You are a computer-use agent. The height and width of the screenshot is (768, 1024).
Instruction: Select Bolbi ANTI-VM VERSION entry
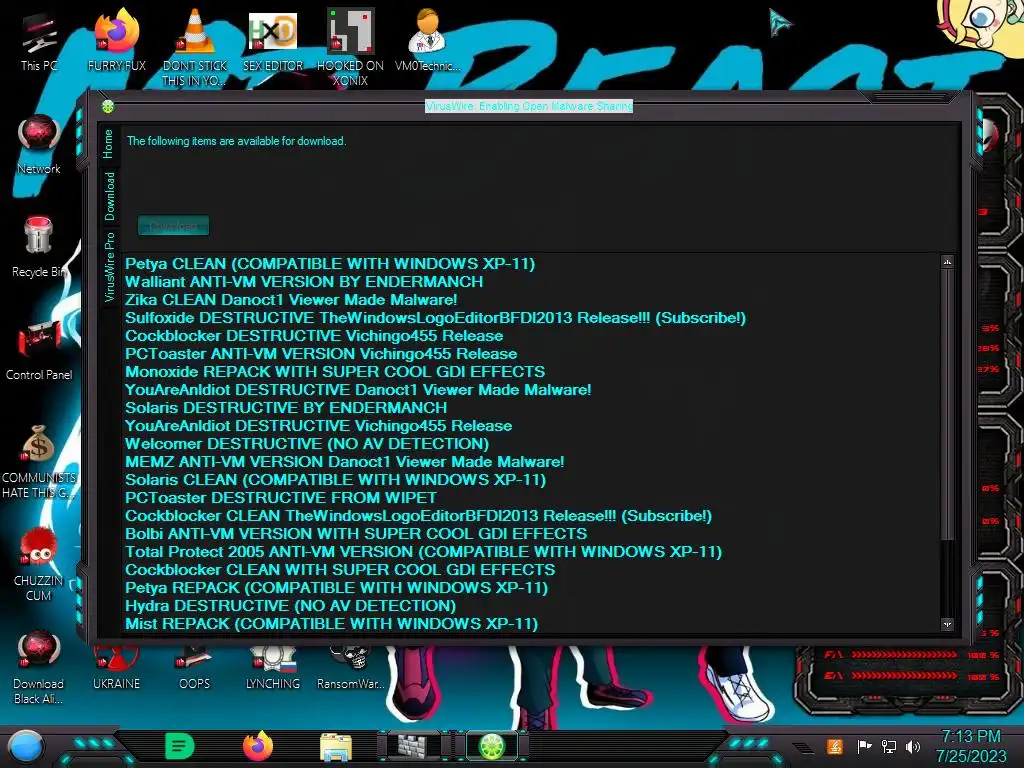point(356,534)
